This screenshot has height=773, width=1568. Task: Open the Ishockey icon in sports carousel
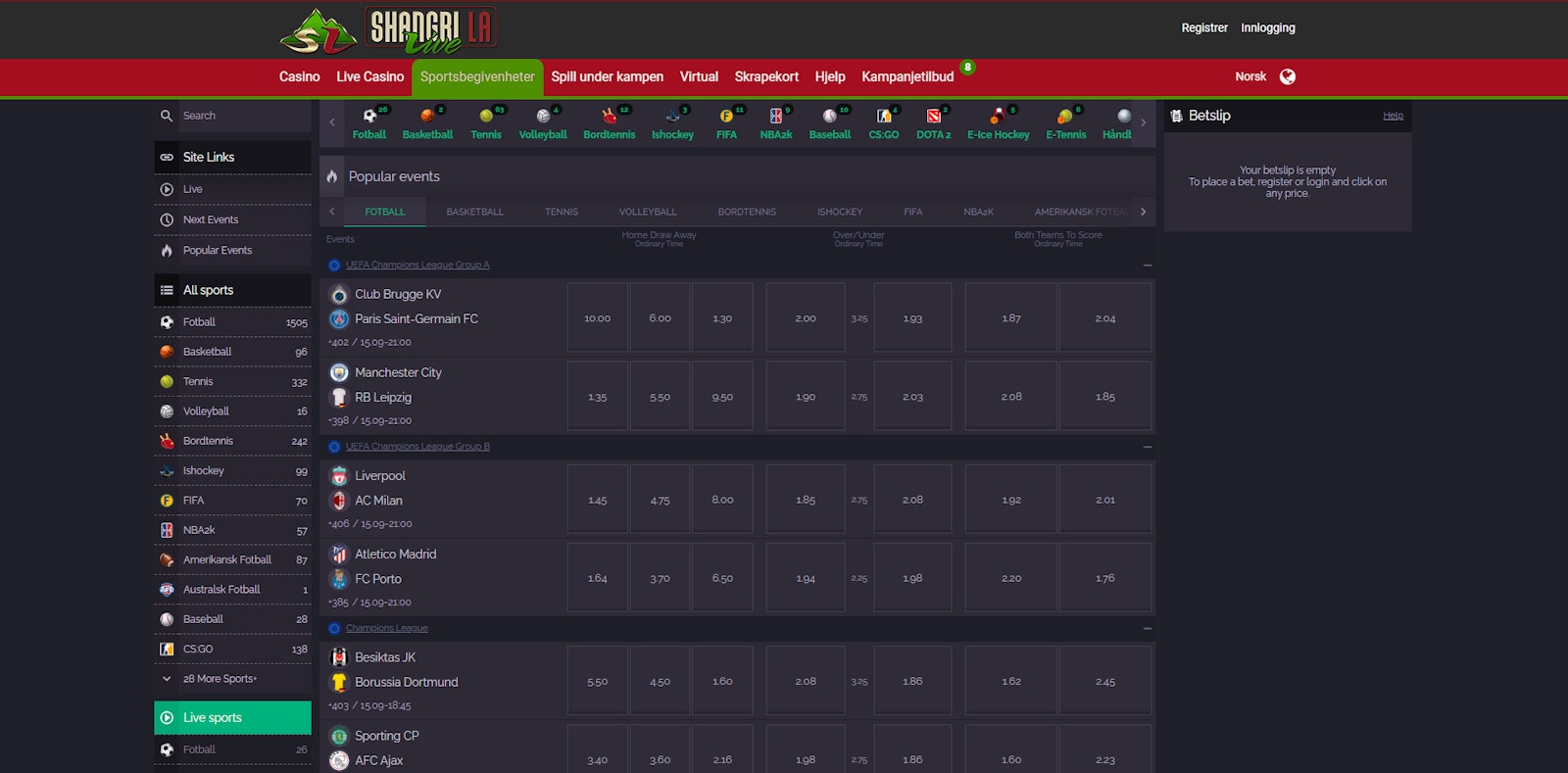672,117
